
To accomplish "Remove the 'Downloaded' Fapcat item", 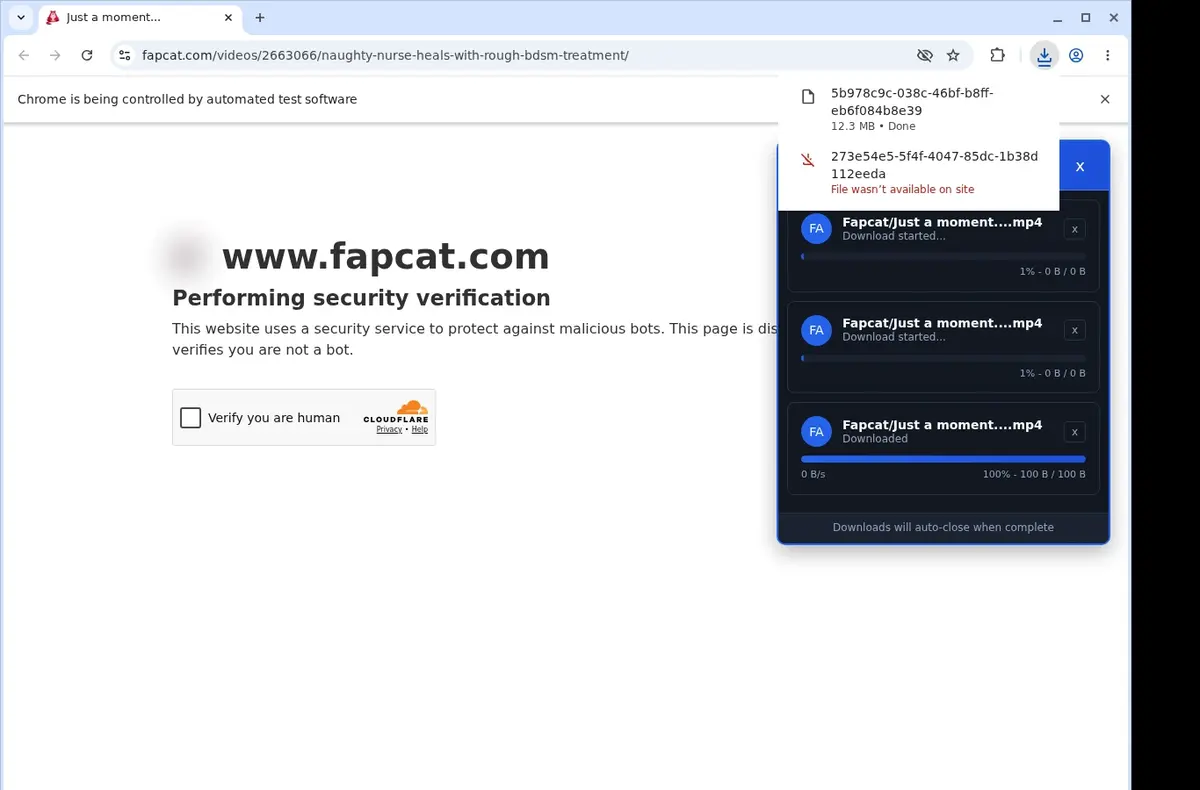I will click(1074, 432).
